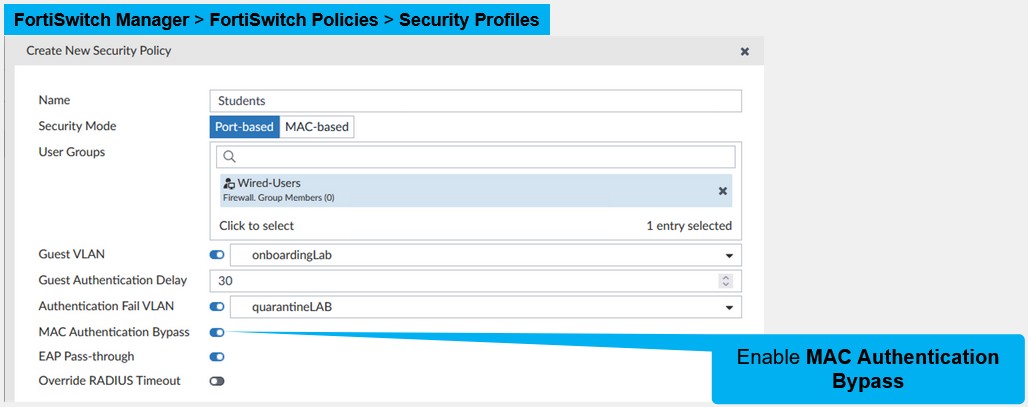Toggle the Guest VLAN switch
Viewport: 1028px width, 407px height.
[x=217, y=255]
